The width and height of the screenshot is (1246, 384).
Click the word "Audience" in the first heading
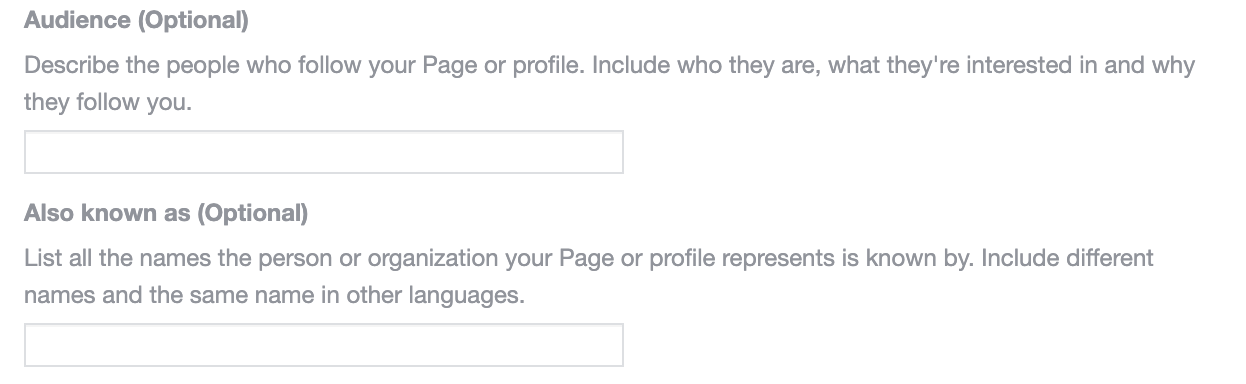pyautogui.click(x=72, y=20)
